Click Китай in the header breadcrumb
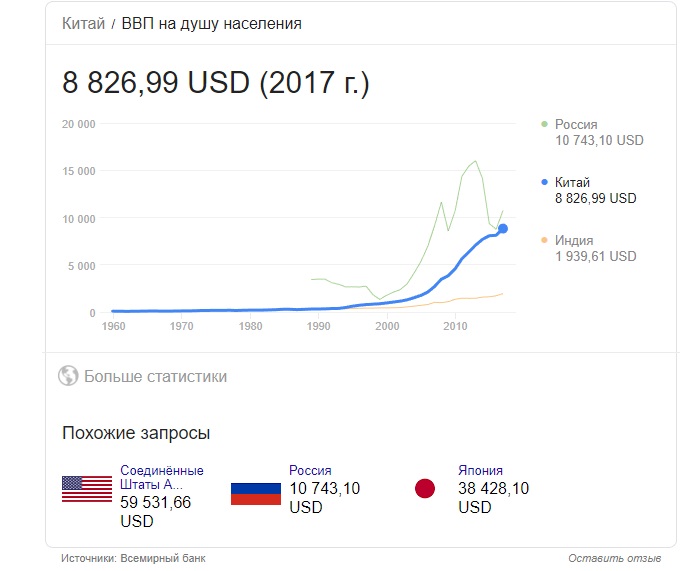This screenshot has height=571, width=697. point(83,23)
